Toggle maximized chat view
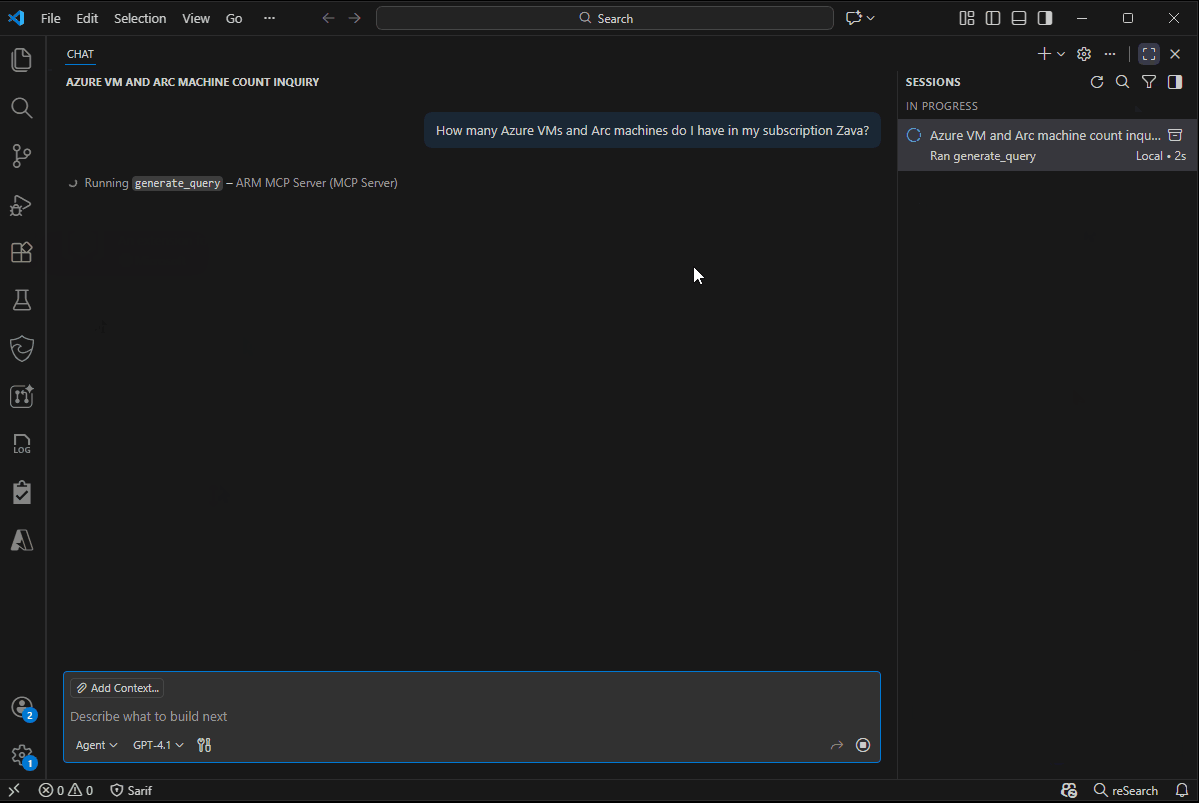Viewport: 1199px width, 803px height. click(1149, 54)
